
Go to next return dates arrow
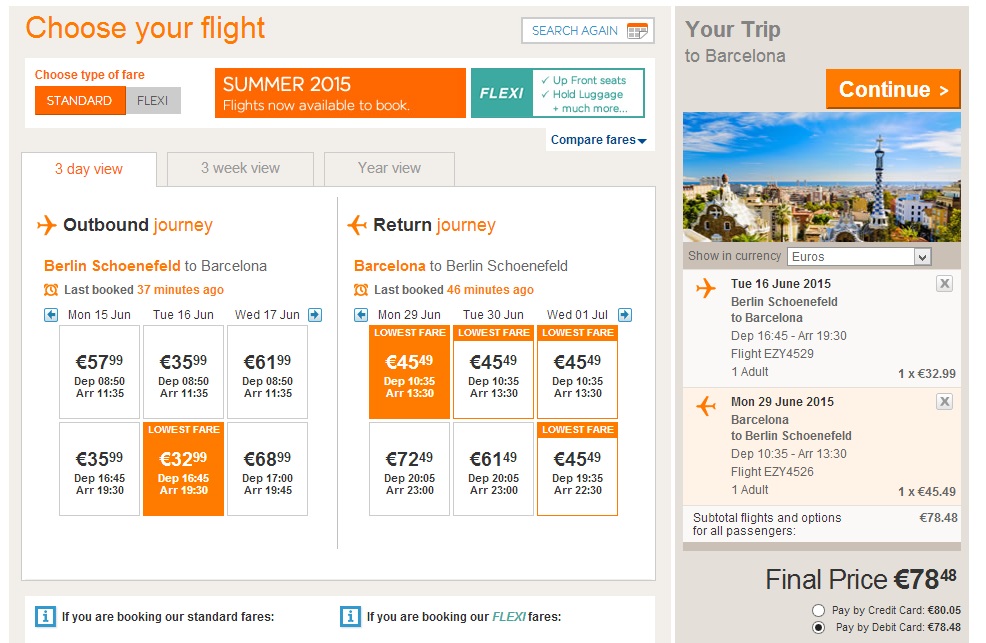pyautogui.click(x=625, y=315)
